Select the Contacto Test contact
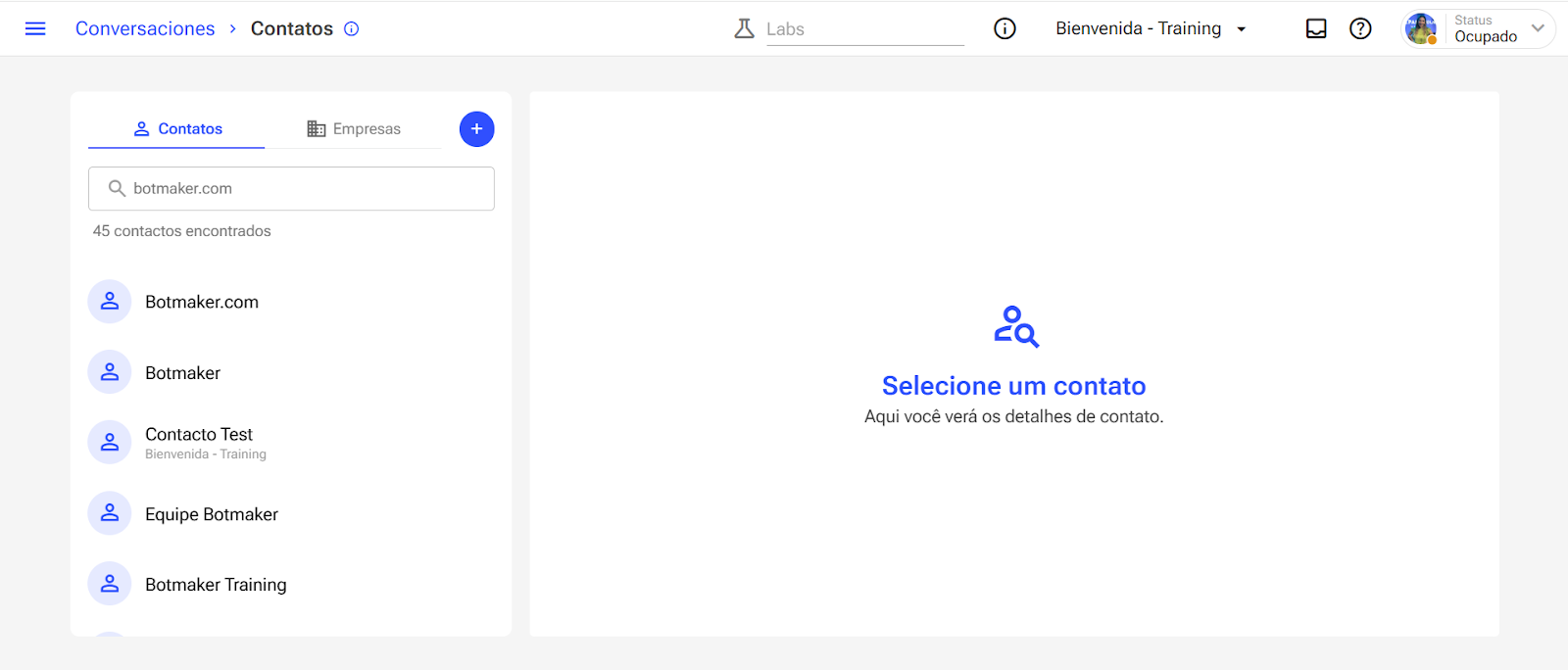 click(291, 443)
